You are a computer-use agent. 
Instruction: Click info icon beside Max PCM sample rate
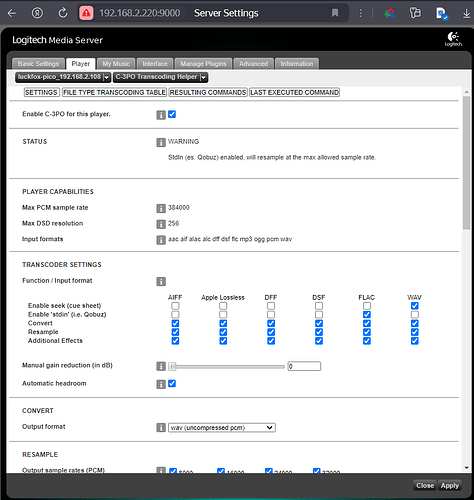tap(161, 208)
